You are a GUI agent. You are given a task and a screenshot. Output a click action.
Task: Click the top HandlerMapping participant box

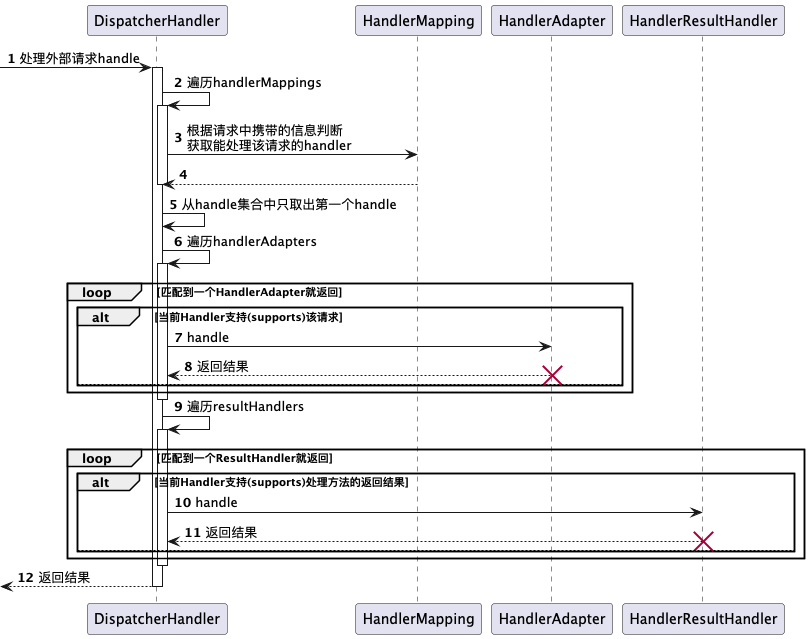pos(418,21)
